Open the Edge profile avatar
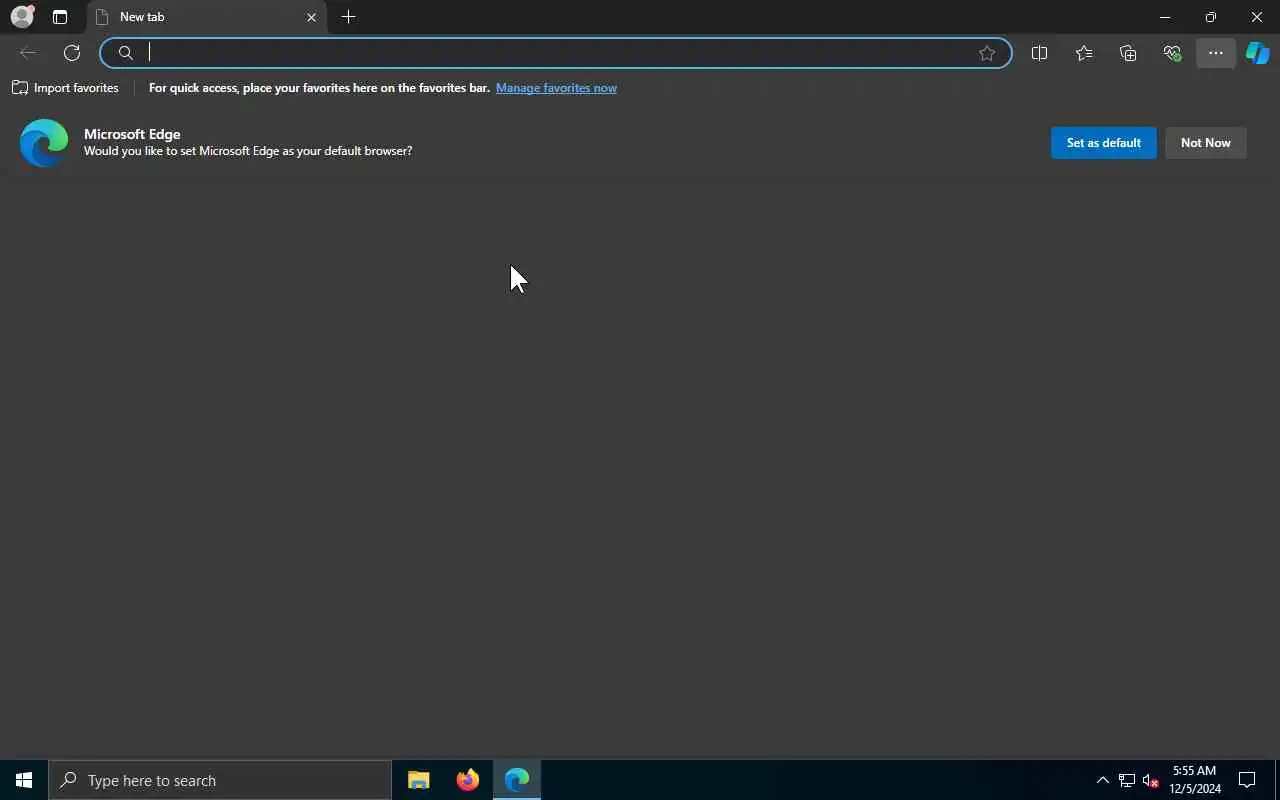This screenshot has height=800, width=1280. point(22,17)
